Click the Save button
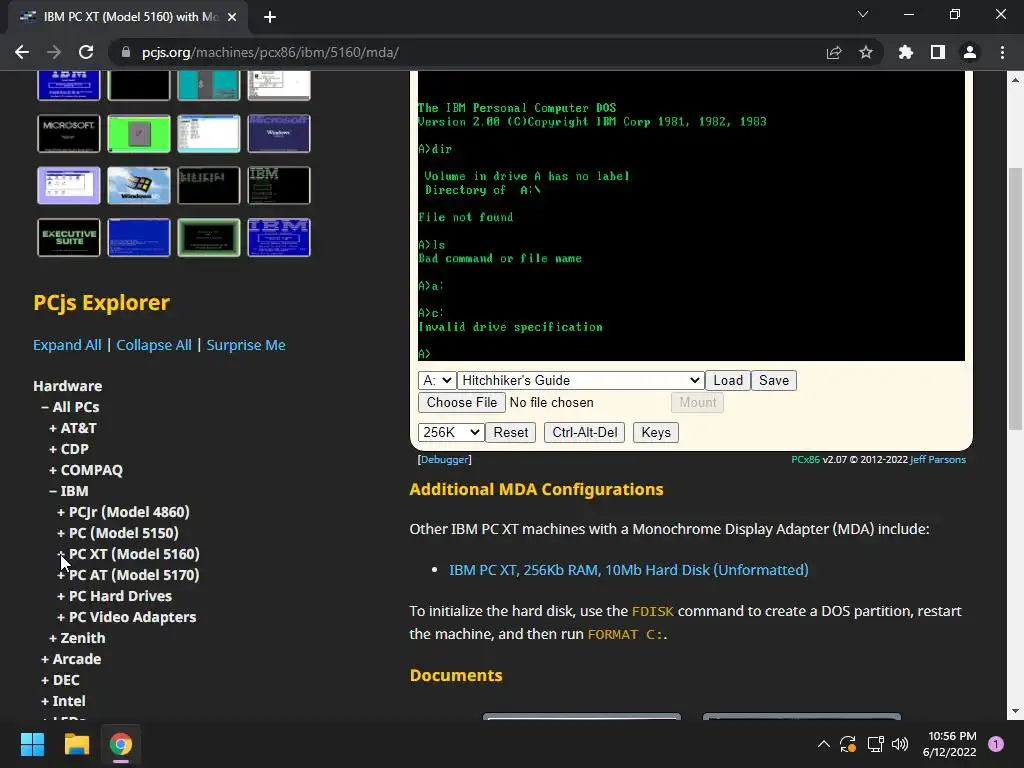1024x768 pixels. [x=773, y=380]
